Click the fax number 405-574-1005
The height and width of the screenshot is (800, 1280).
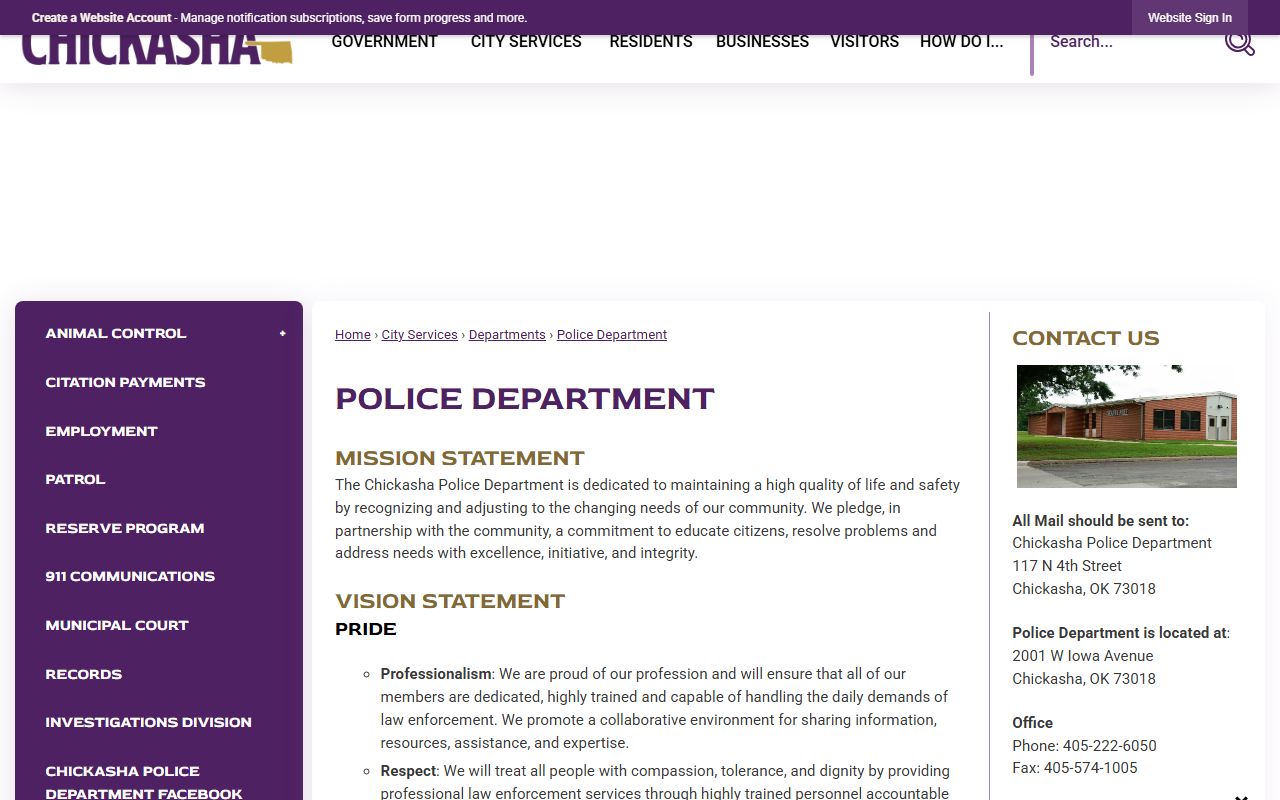[x=1091, y=768]
